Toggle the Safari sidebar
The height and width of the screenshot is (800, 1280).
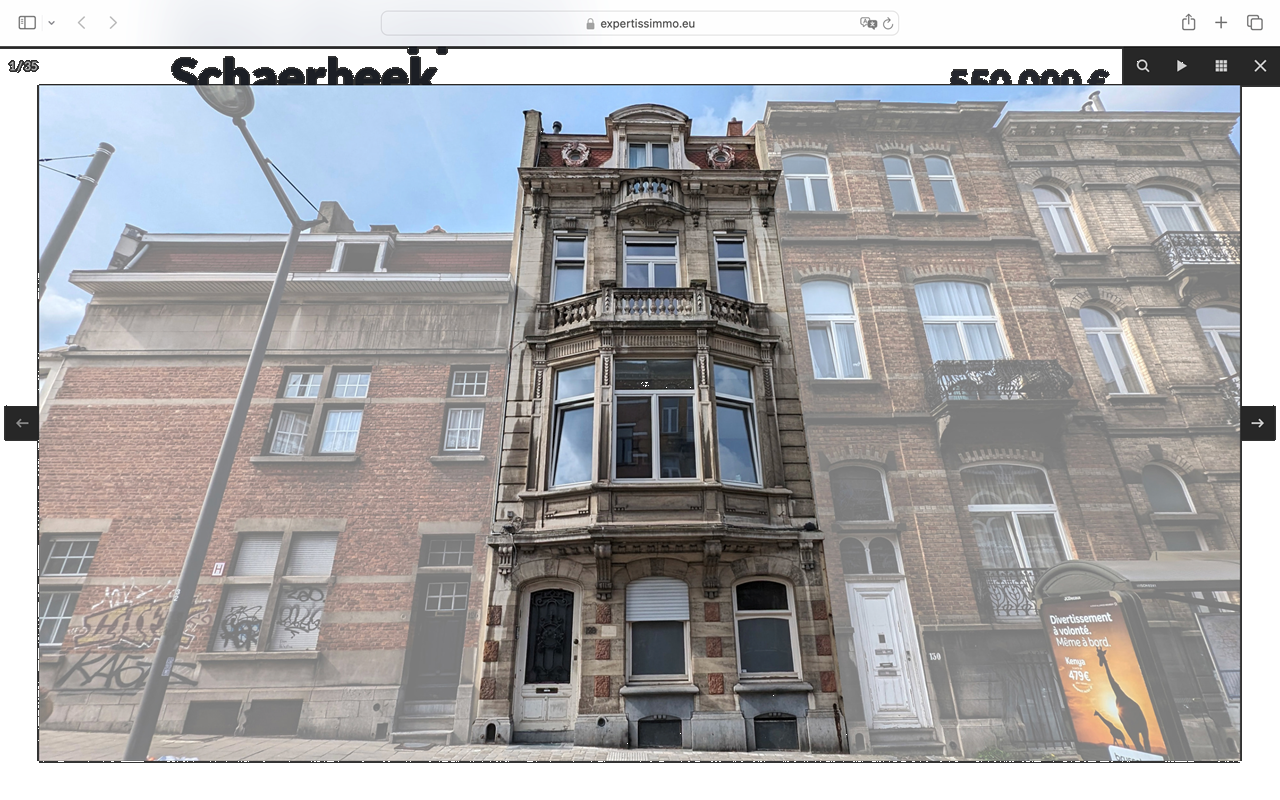click(27, 23)
